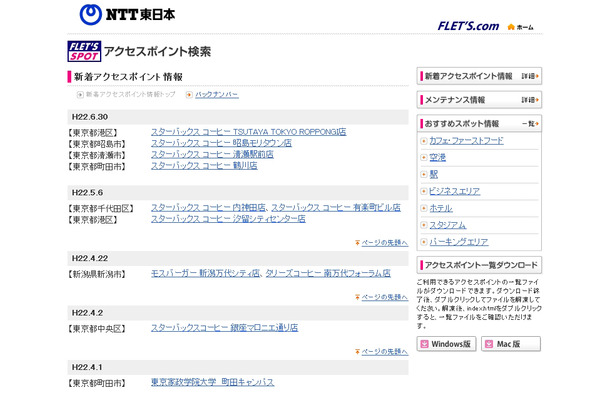Select the H22.4.22 date heading
Image resolution: width=610 pixels, height=400 pixels.
(90, 259)
